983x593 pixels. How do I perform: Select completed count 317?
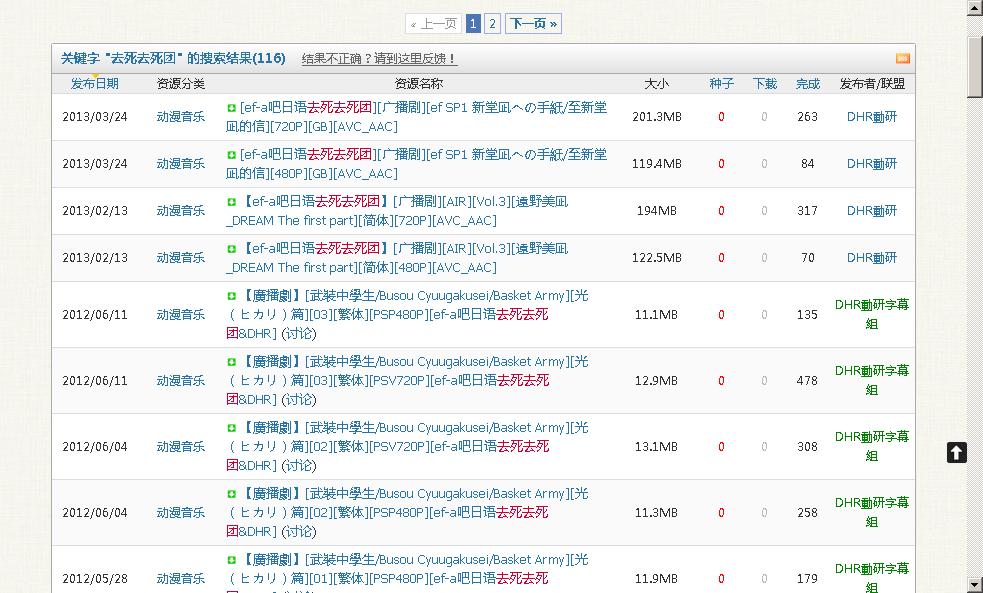click(807, 211)
